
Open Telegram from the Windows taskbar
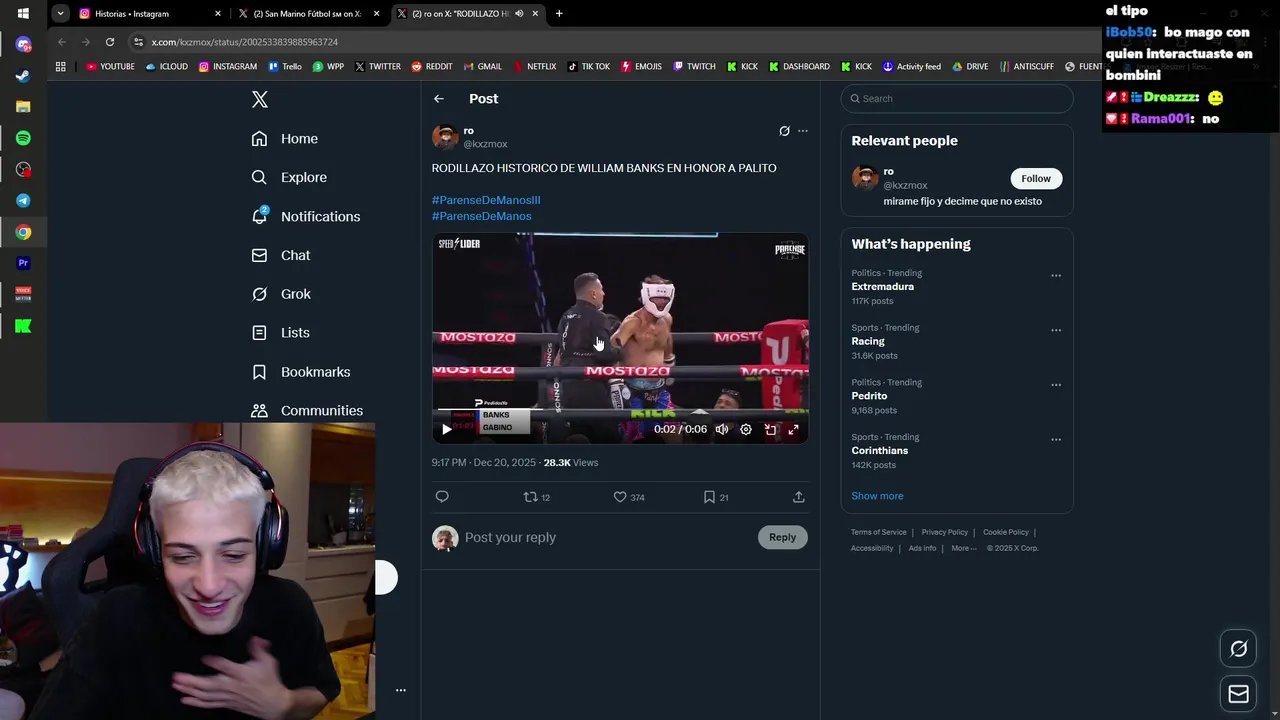(23, 201)
